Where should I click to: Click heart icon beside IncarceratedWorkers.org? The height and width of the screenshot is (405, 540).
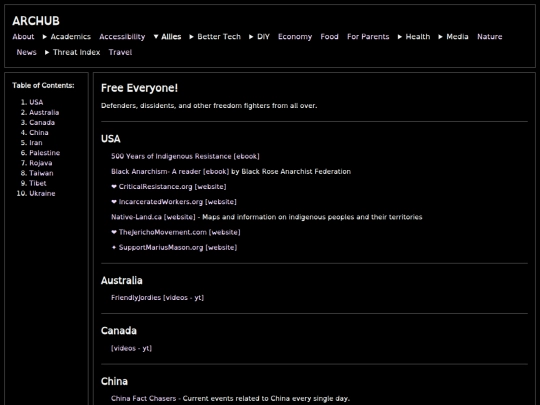click(x=114, y=202)
